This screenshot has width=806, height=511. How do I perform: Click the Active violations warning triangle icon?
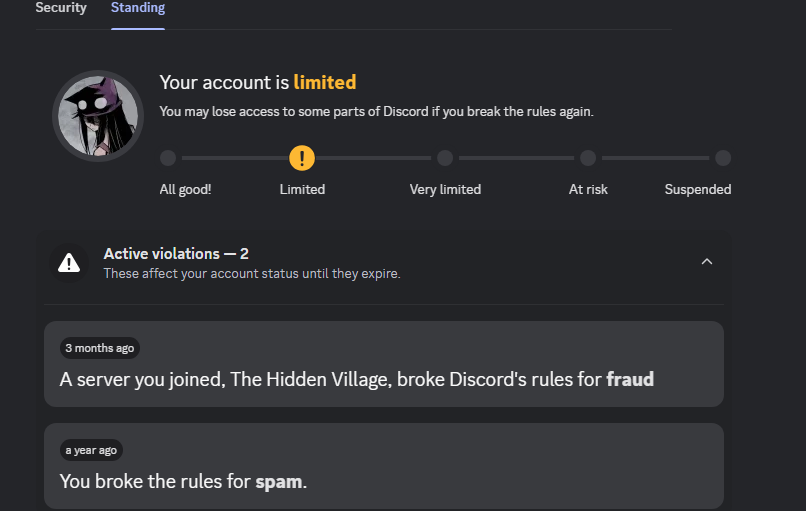[69, 263]
